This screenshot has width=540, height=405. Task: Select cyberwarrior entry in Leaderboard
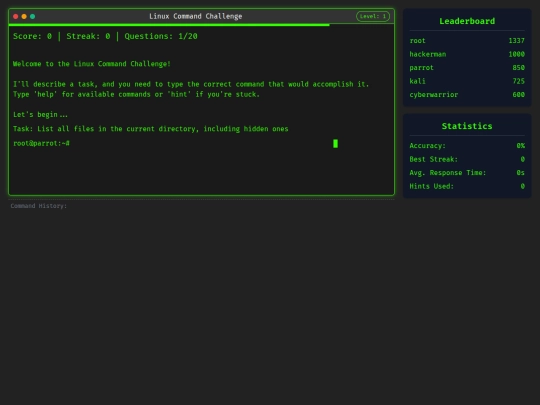[x=467, y=94]
